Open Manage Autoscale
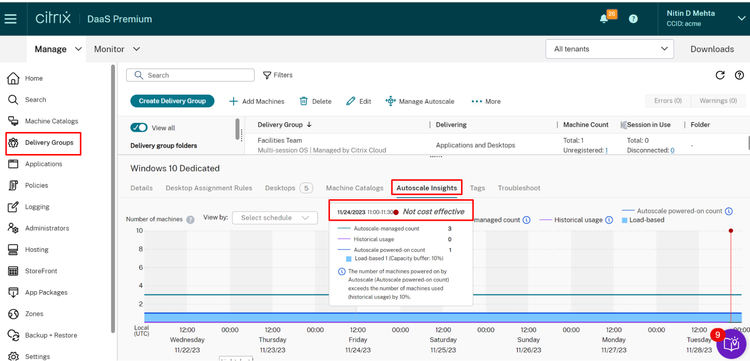 (420, 101)
